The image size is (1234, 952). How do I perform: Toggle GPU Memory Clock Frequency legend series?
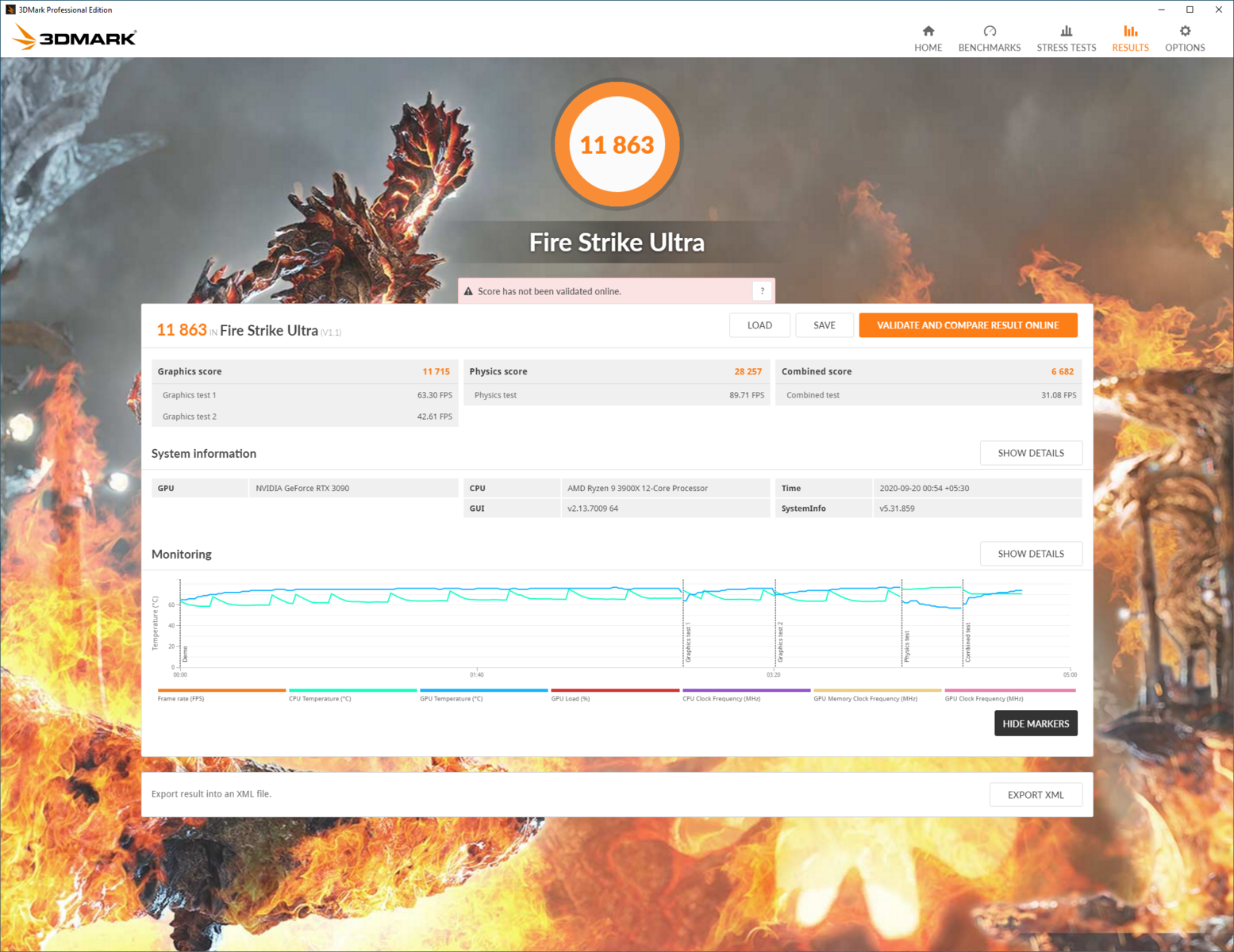878,695
